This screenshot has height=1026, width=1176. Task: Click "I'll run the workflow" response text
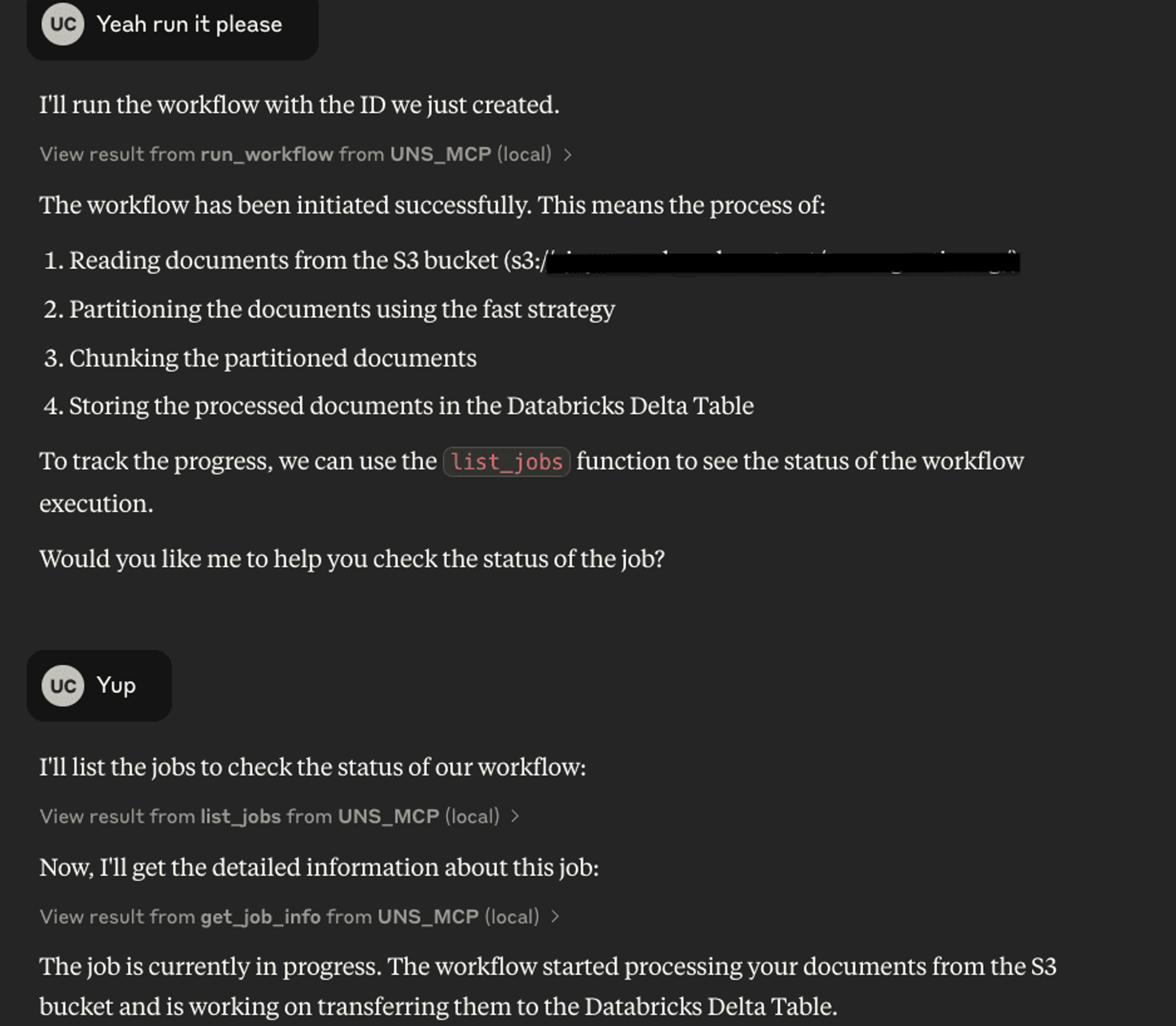pyautogui.click(x=299, y=105)
